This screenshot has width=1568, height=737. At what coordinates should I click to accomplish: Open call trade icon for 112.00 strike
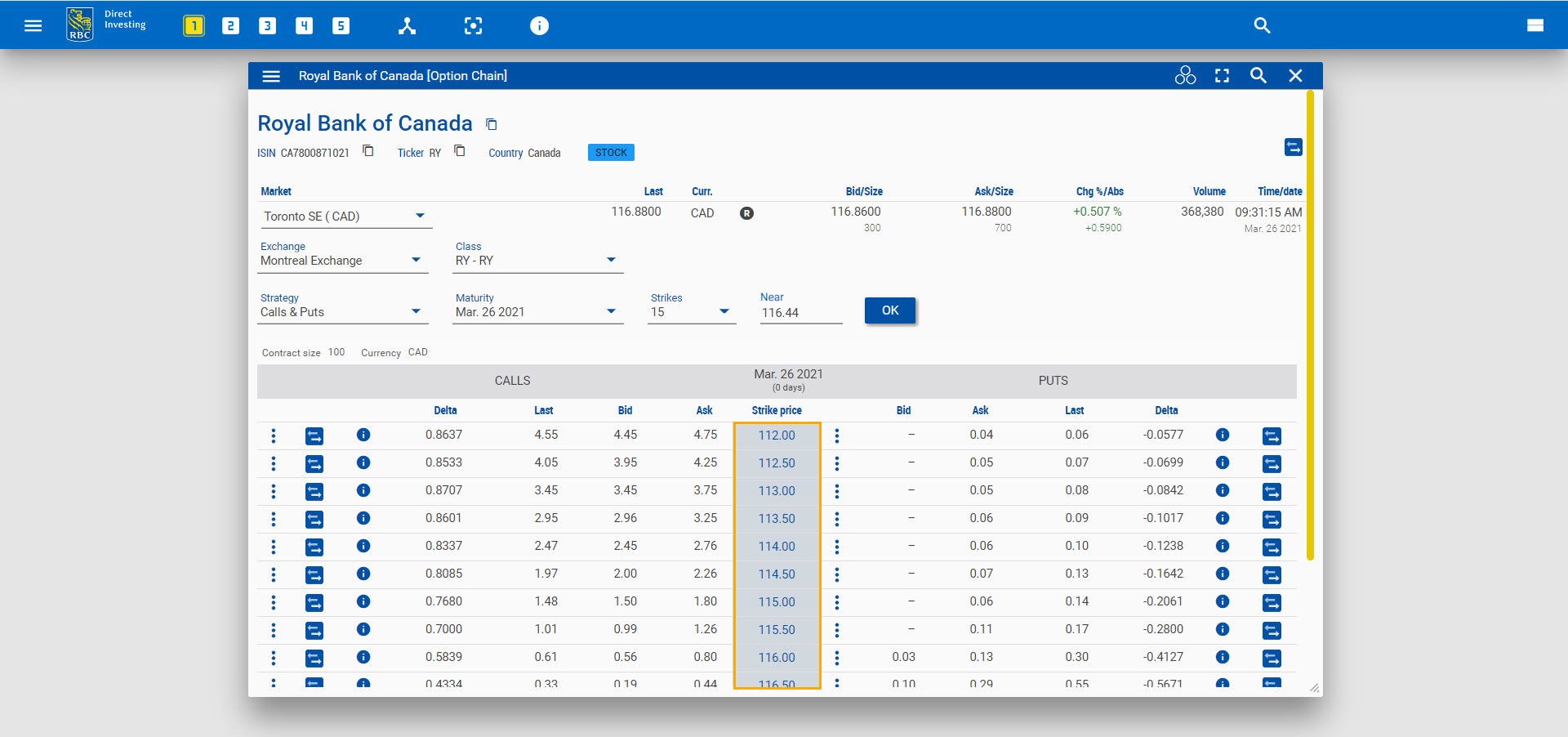(314, 436)
